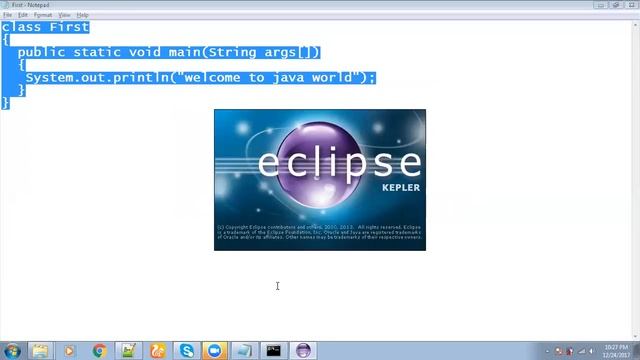The width and height of the screenshot is (640, 360).
Task: Click the Eclipse taskbar icon
Action: click(x=303, y=351)
